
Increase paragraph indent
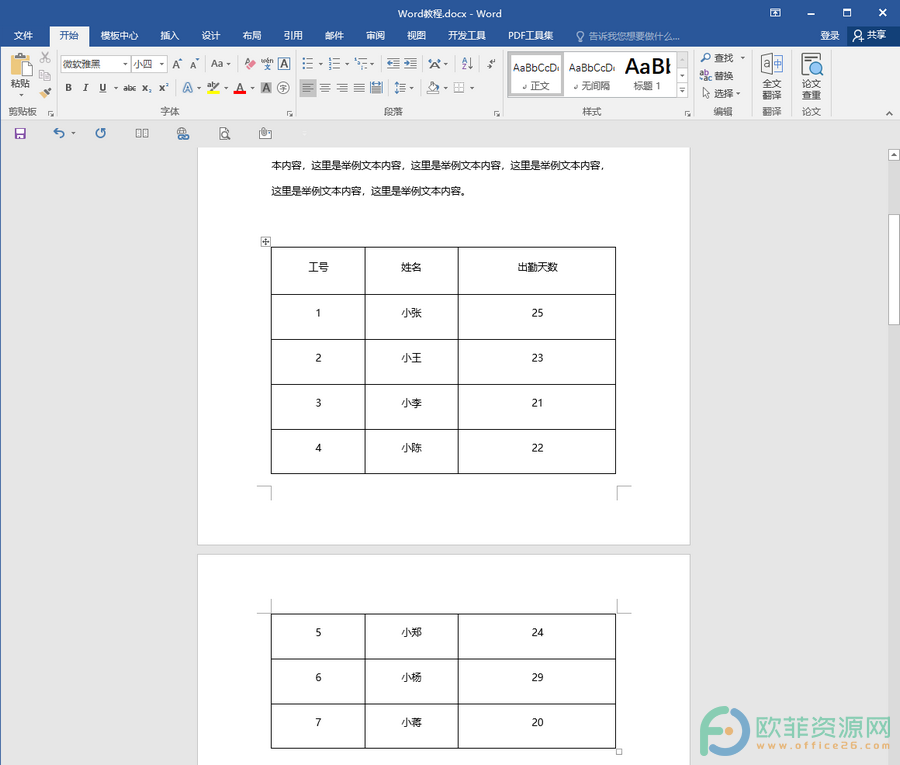410,64
